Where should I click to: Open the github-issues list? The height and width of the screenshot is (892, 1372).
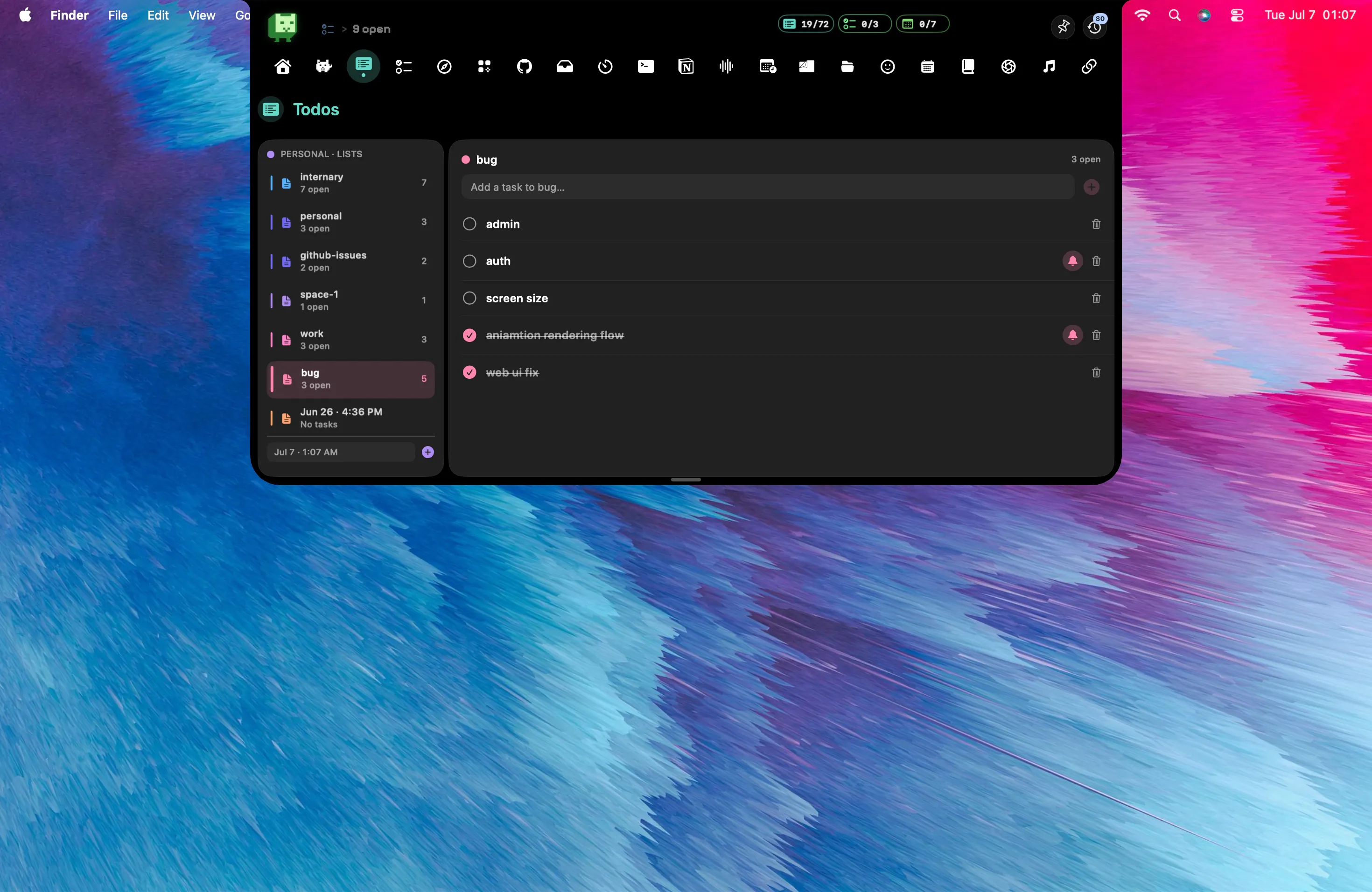click(350, 261)
